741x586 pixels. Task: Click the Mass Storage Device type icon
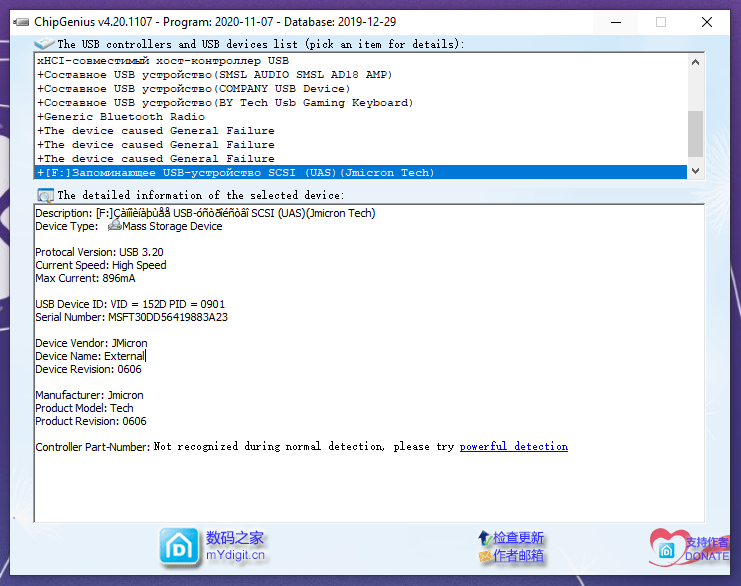(x=114, y=226)
